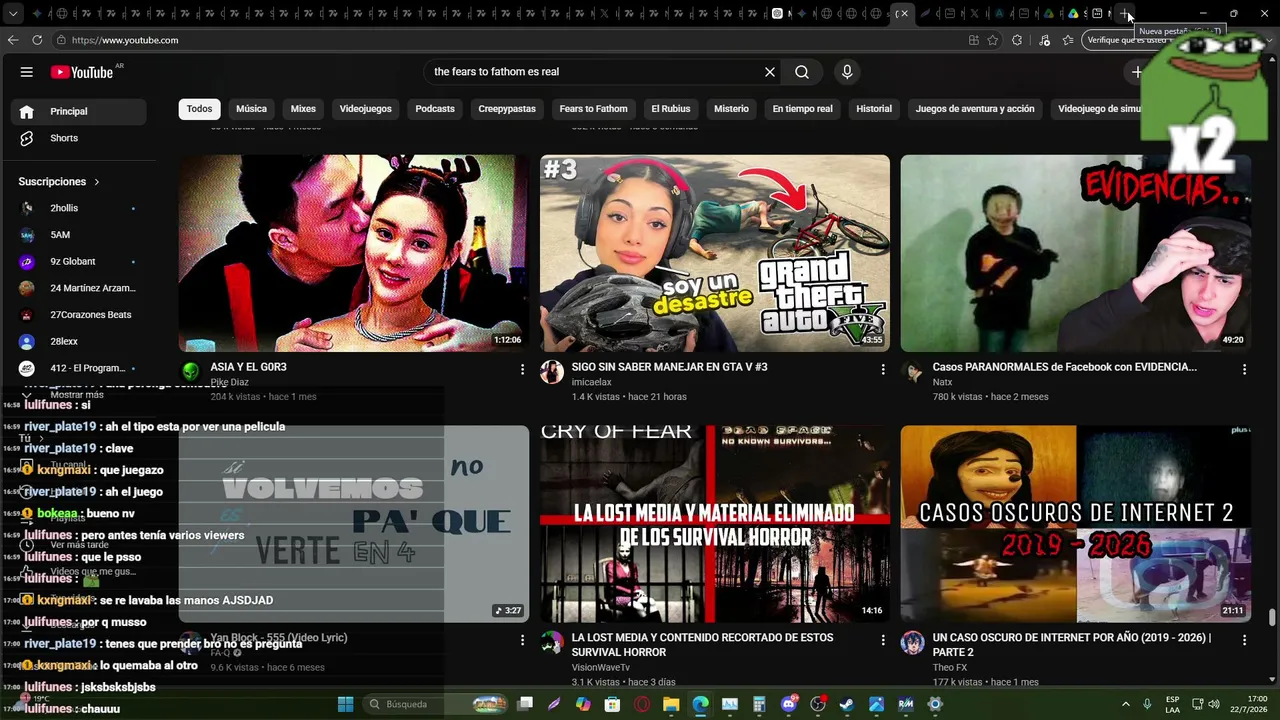Open the volume control in system tray
The image size is (1280, 720).
[x=1214, y=704]
